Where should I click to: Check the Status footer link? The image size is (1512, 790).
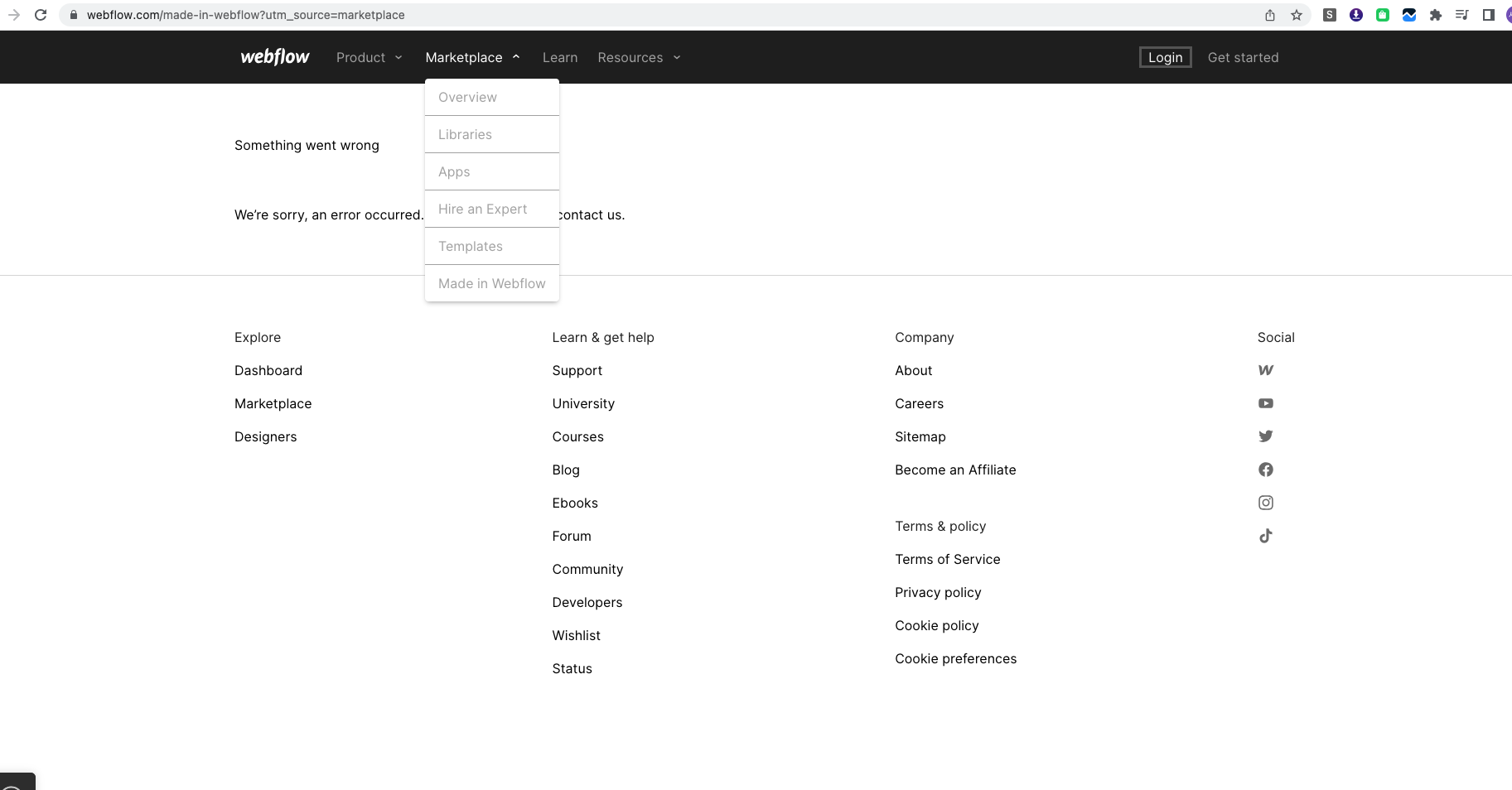coord(572,668)
